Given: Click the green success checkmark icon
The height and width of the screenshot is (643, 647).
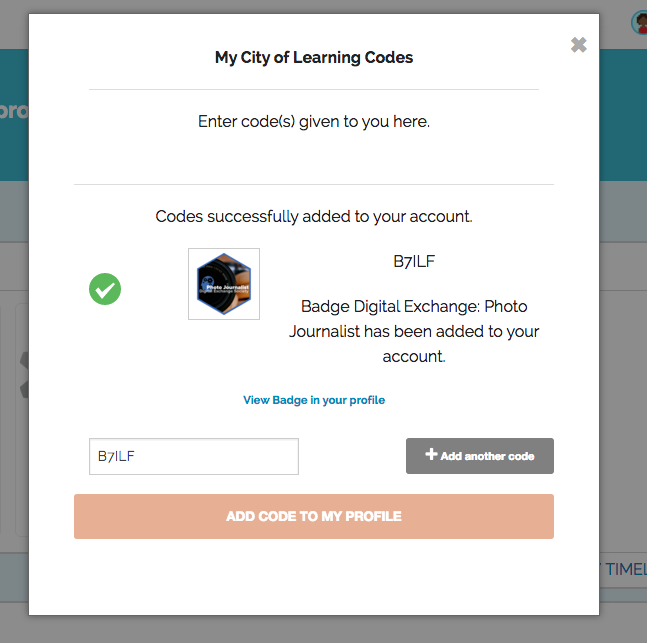Looking at the screenshot, I should 105,290.
